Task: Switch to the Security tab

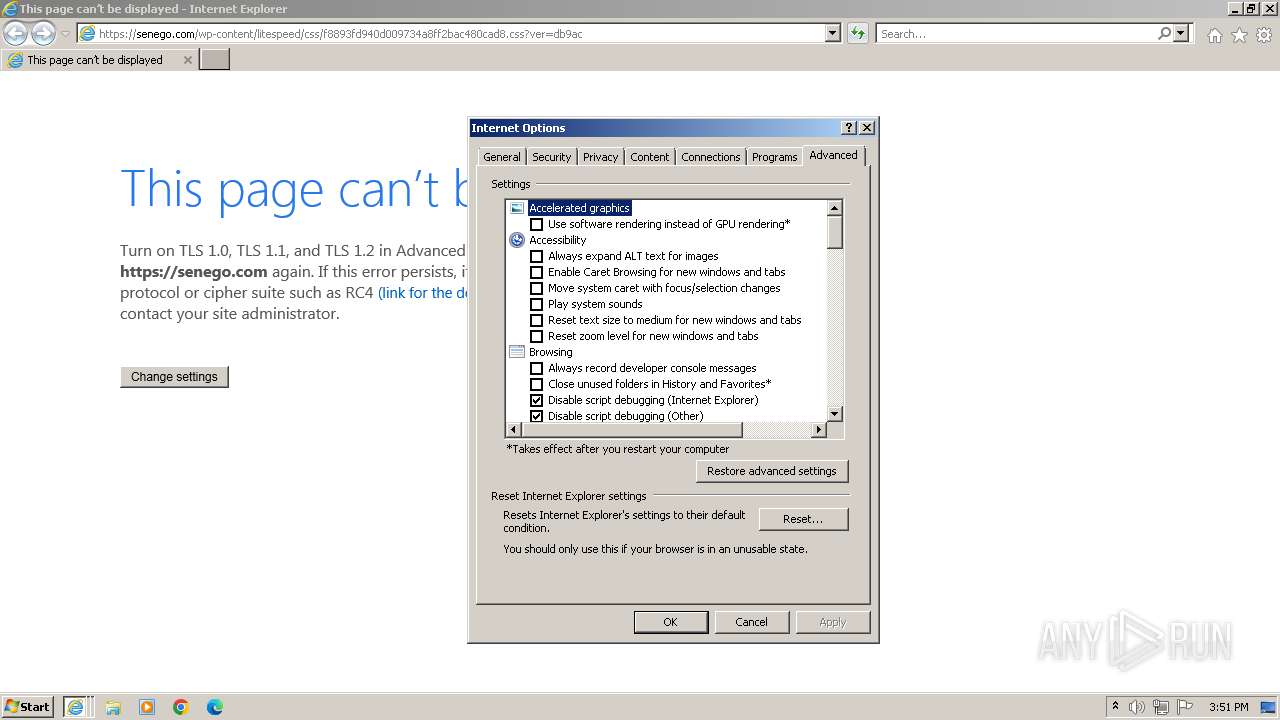Action: (551, 157)
